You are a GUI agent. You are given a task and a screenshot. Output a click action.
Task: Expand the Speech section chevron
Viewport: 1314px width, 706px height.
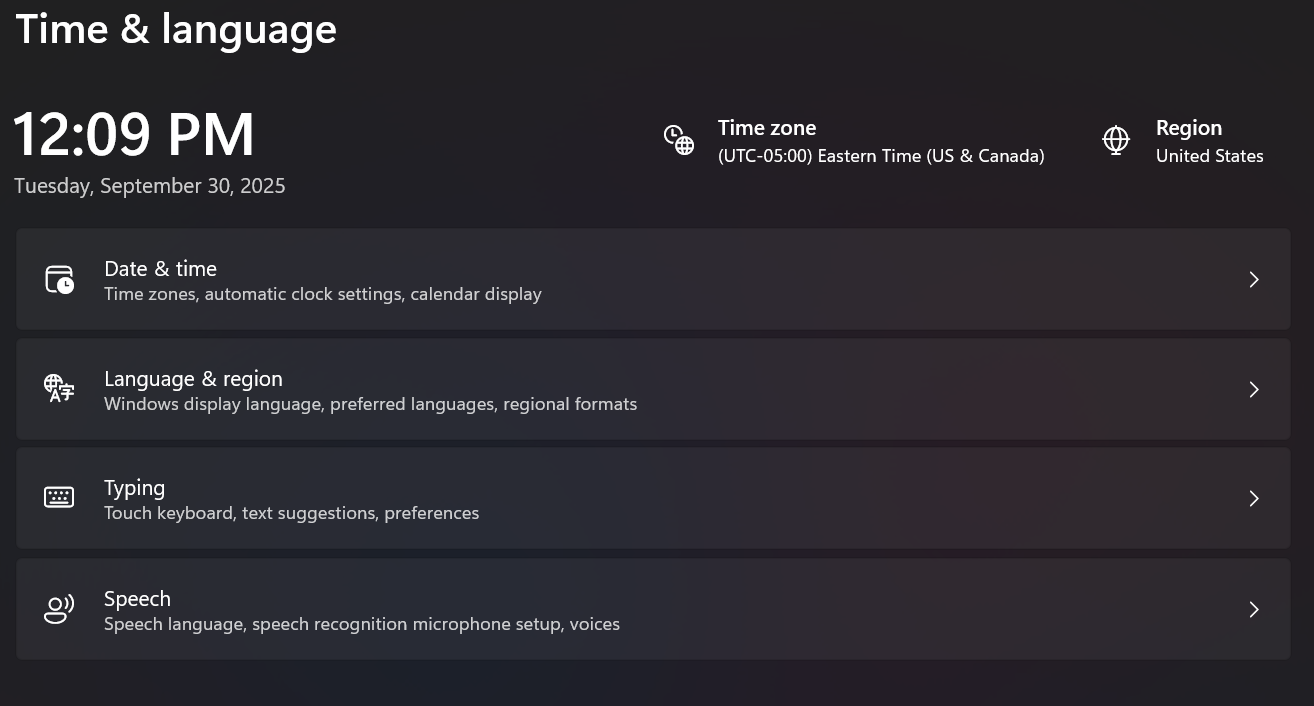tap(1254, 609)
